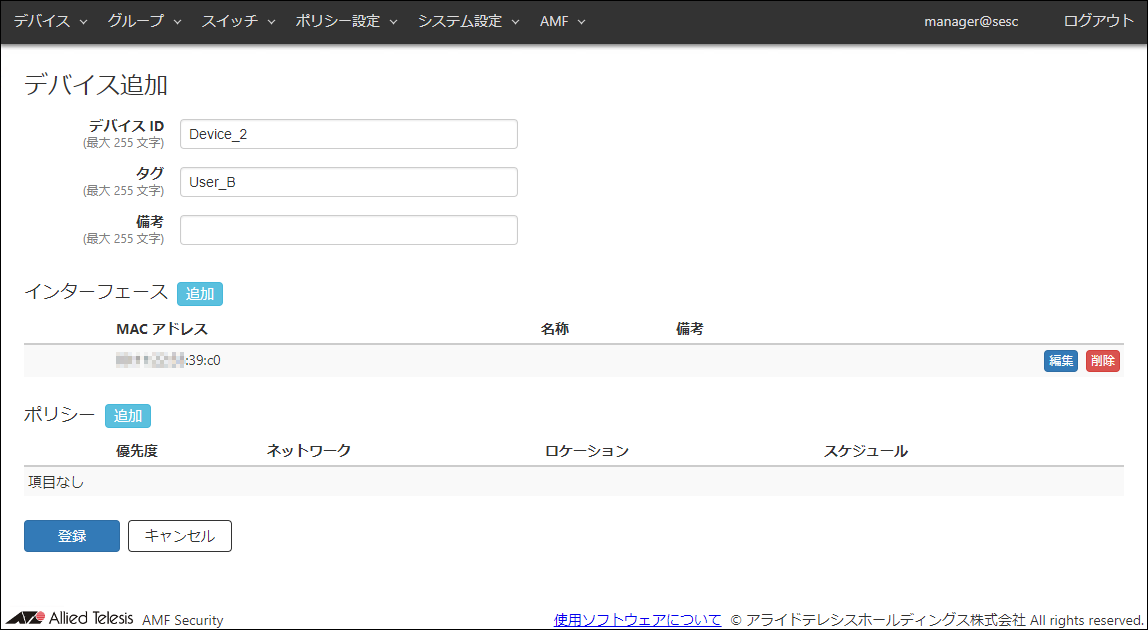1148x630 pixels.
Task: Focus the タグ text field
Action: tap(348, 182)
